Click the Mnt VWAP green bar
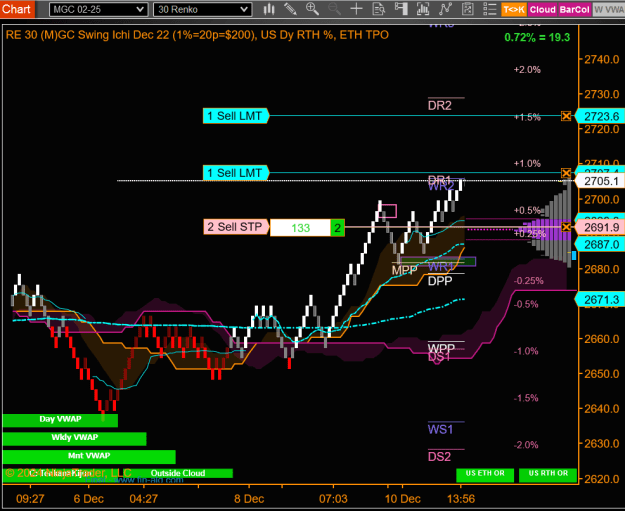625x511 pixels. click(x=89, y=457)
